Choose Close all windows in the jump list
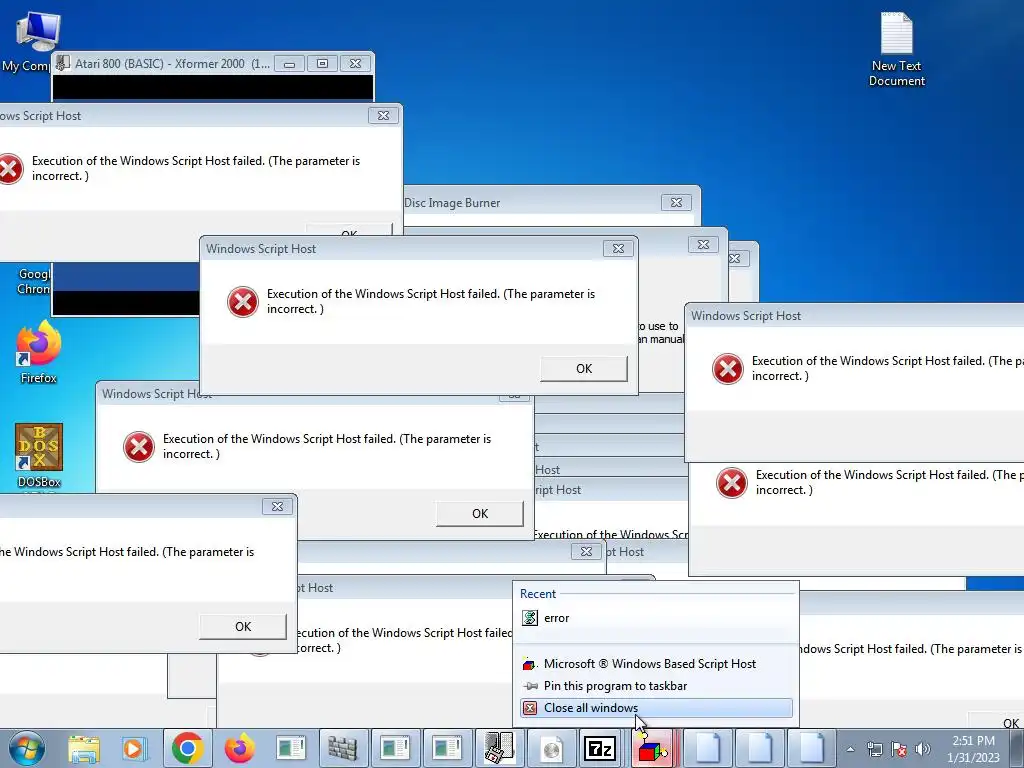The image size is (1024, 768). (656, 708)
